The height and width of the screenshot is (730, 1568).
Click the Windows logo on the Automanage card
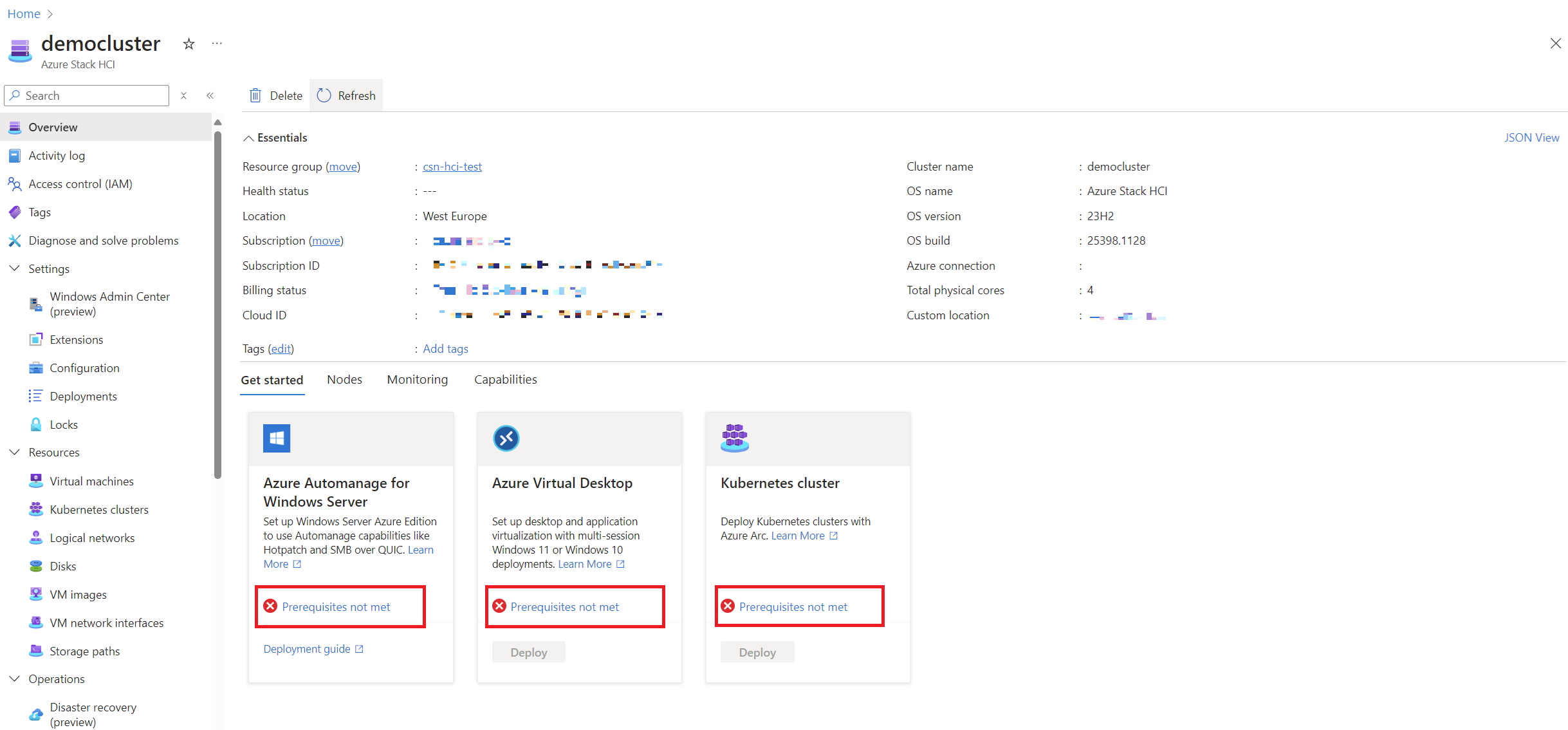pyautogui.click(x=277, y=438)
